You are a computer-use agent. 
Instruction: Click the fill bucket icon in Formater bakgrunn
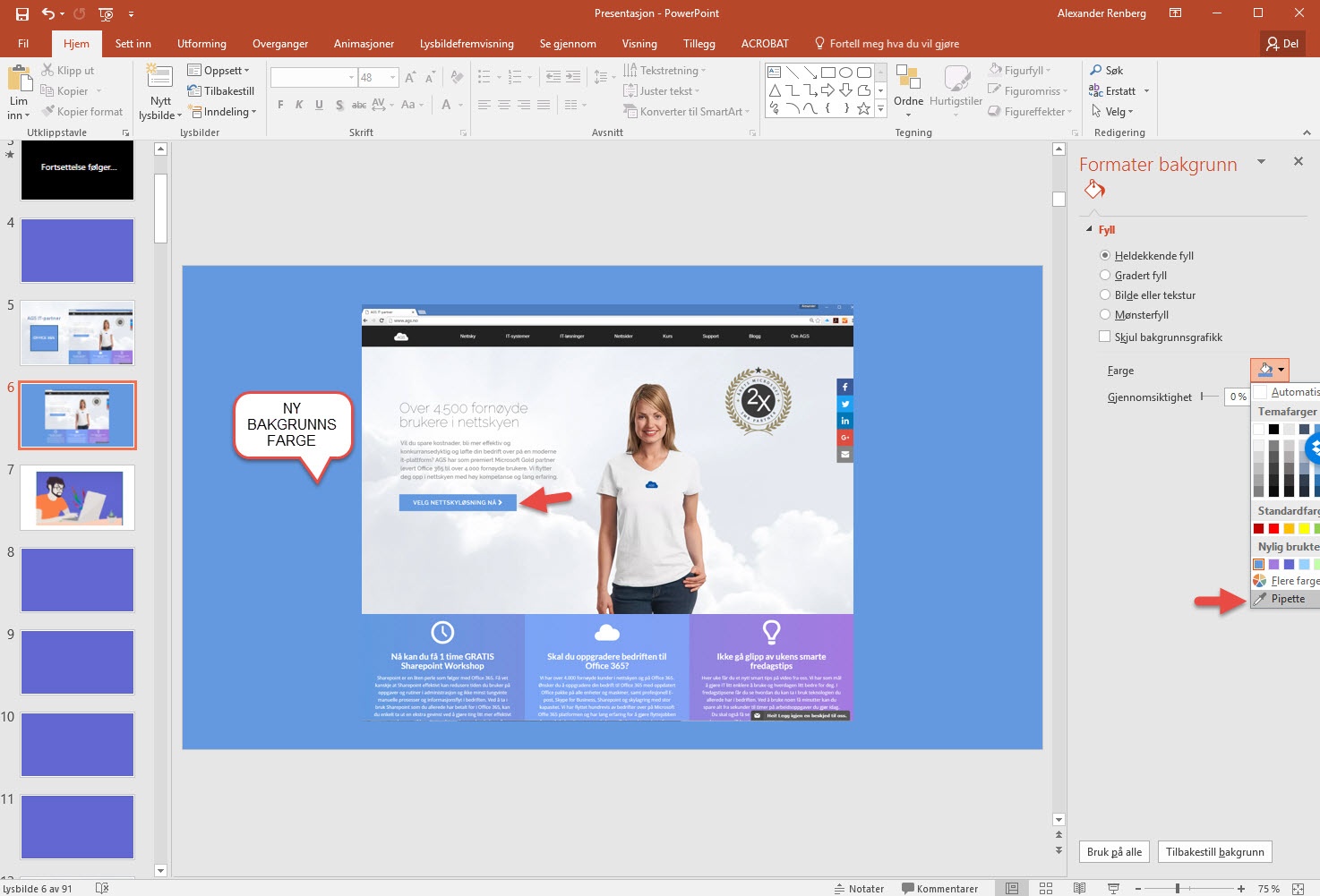[x=1093, y=190]
